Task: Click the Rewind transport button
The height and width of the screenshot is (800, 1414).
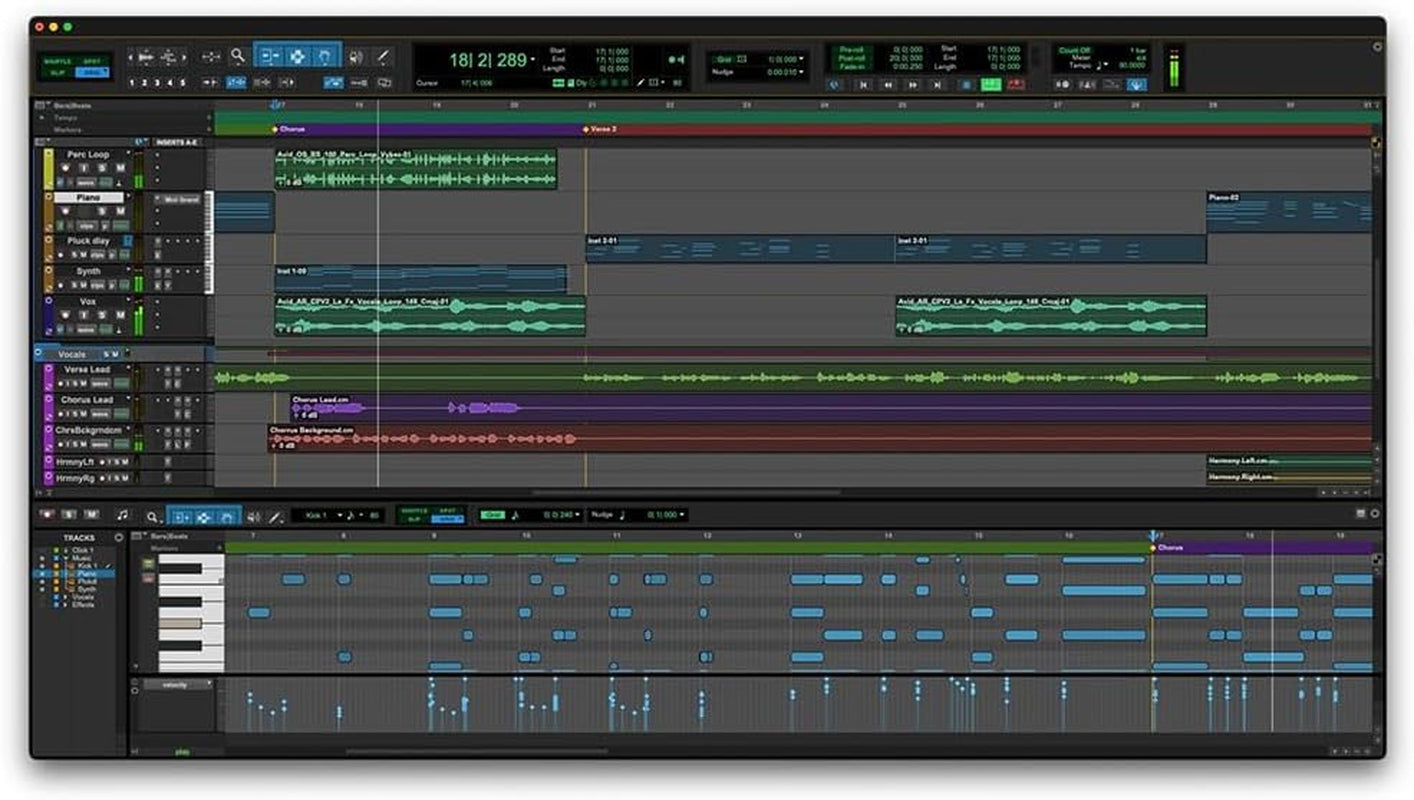Action: [x=888, y=85]
